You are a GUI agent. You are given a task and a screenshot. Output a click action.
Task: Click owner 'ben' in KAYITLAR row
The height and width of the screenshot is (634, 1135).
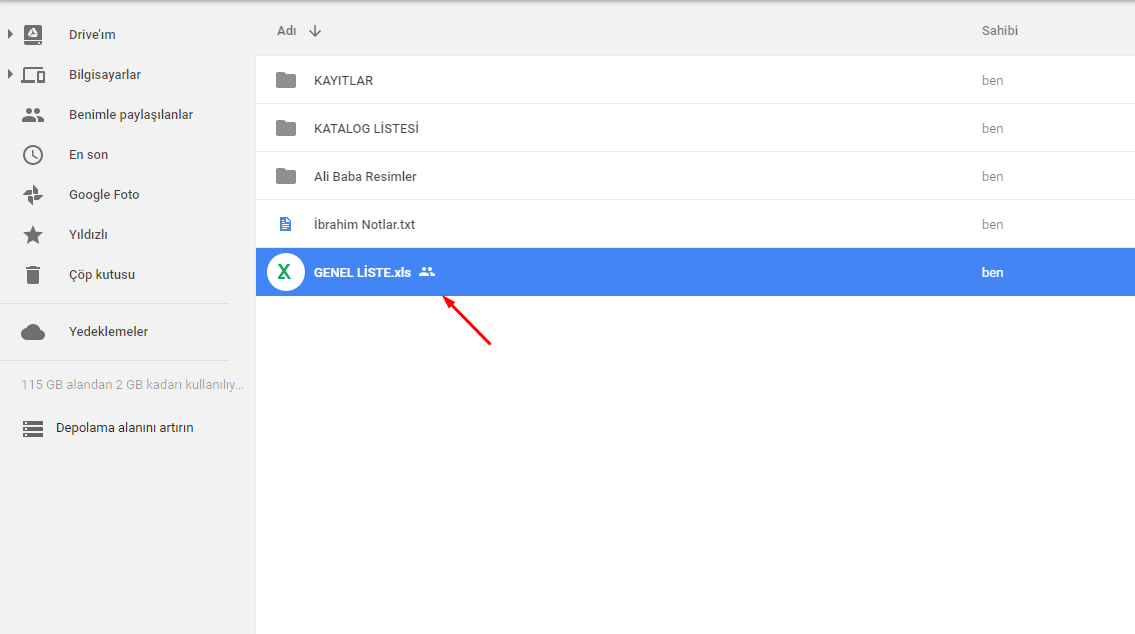[992, 80]
